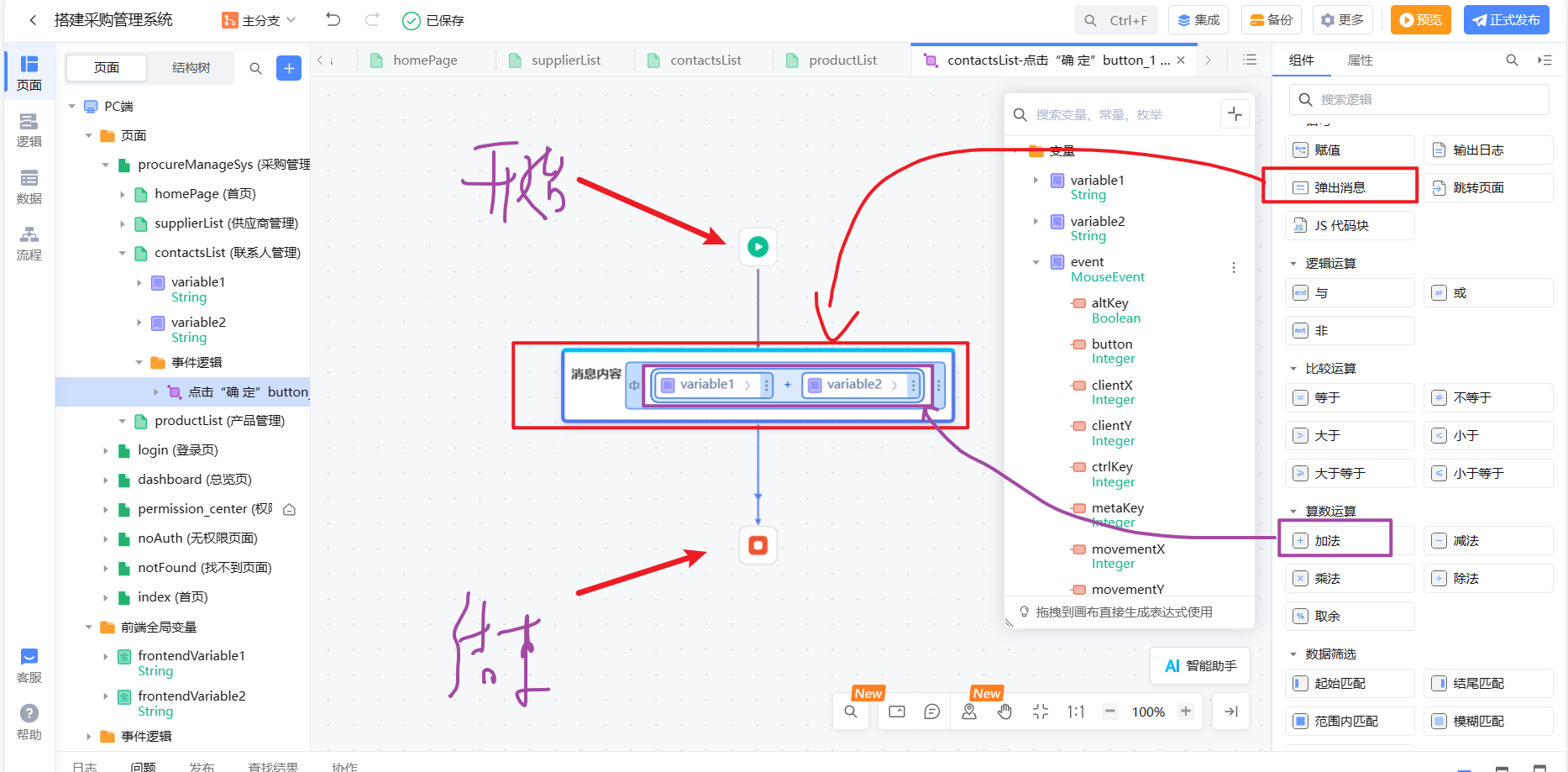Search components with the magnifier in 组件 panel
The image size is (1568, 772).
point(1512,60)
